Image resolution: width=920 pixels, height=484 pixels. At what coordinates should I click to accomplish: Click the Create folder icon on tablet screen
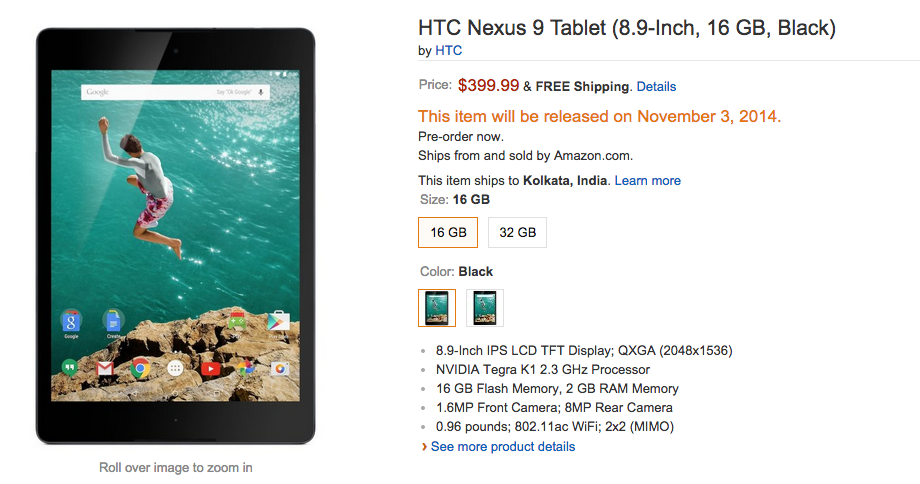tap(112, 321)
